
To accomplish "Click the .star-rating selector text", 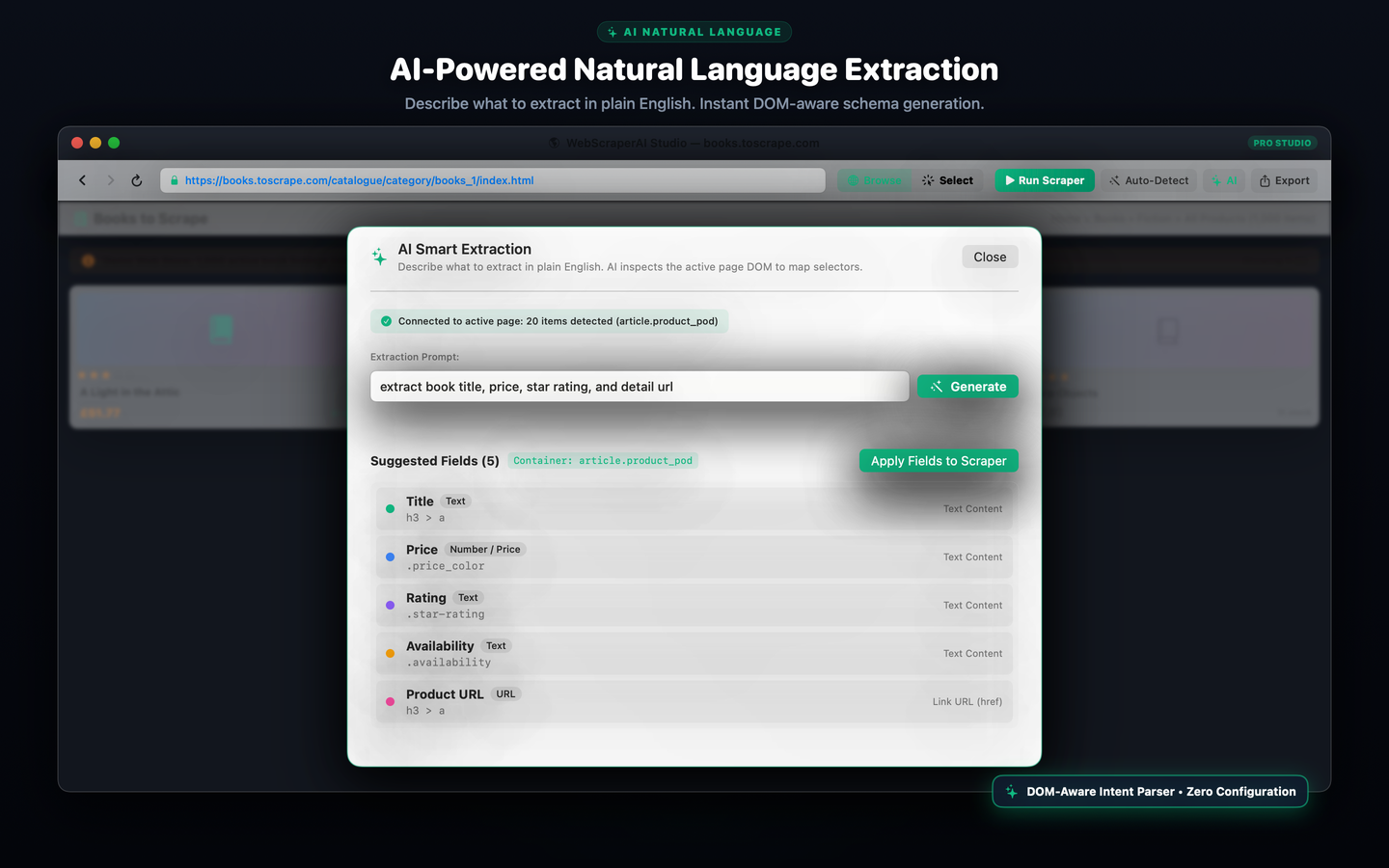I will (446, 614).
